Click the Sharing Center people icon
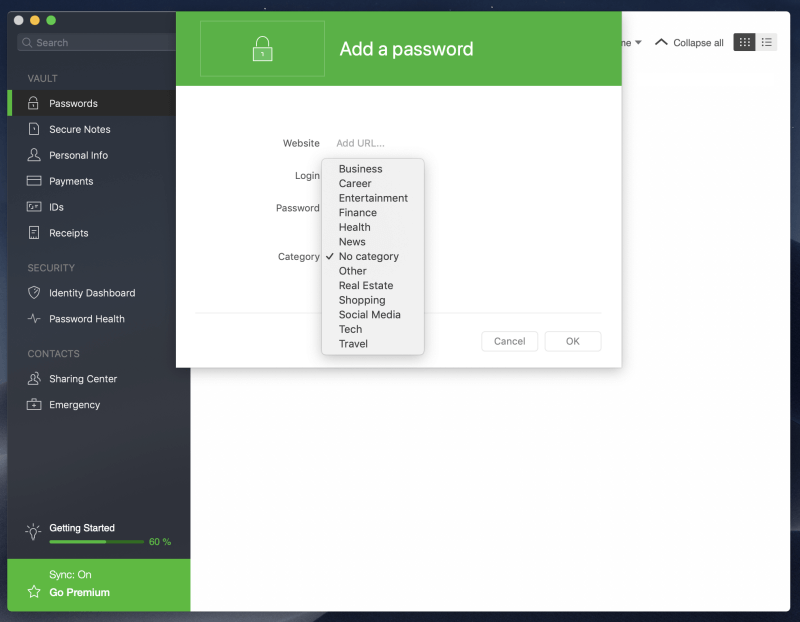The image size is (800, 622). 34,378
